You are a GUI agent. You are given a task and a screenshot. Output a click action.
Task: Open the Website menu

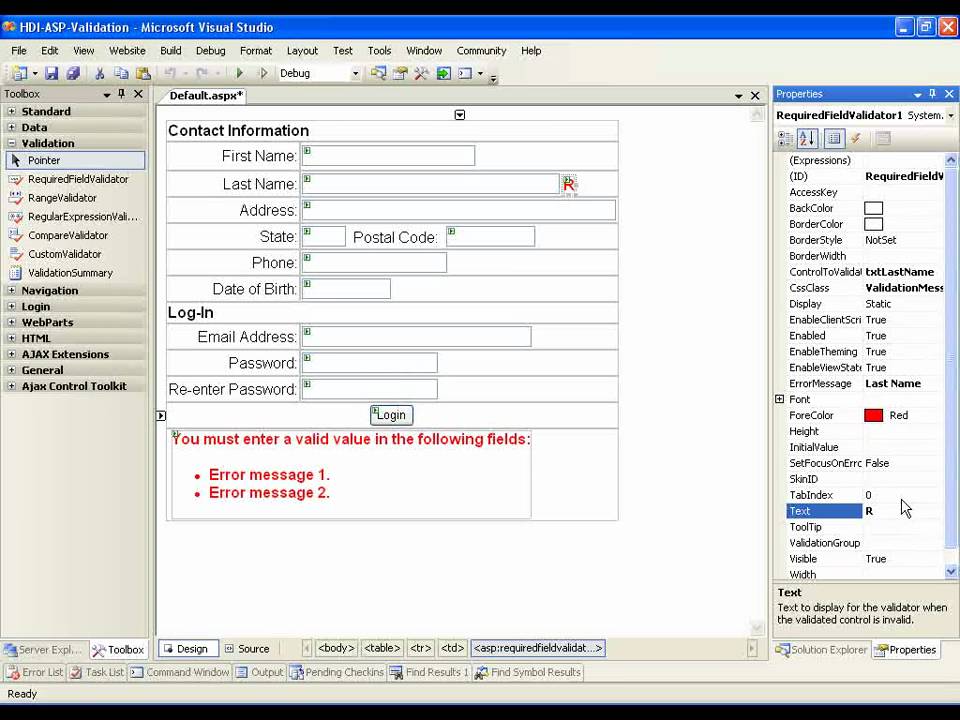pyautogui.click(x=127, y=51)
